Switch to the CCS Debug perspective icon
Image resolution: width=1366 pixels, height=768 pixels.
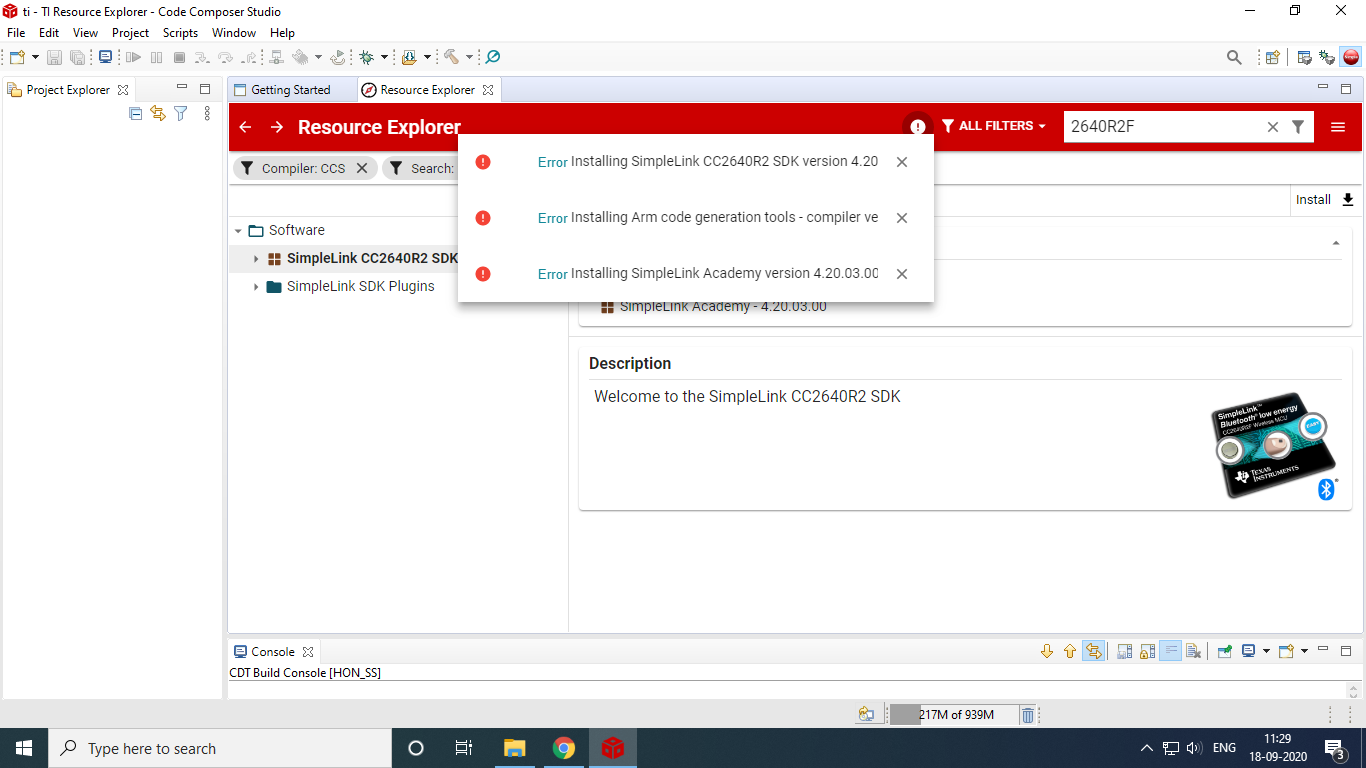click(1327, 57)
